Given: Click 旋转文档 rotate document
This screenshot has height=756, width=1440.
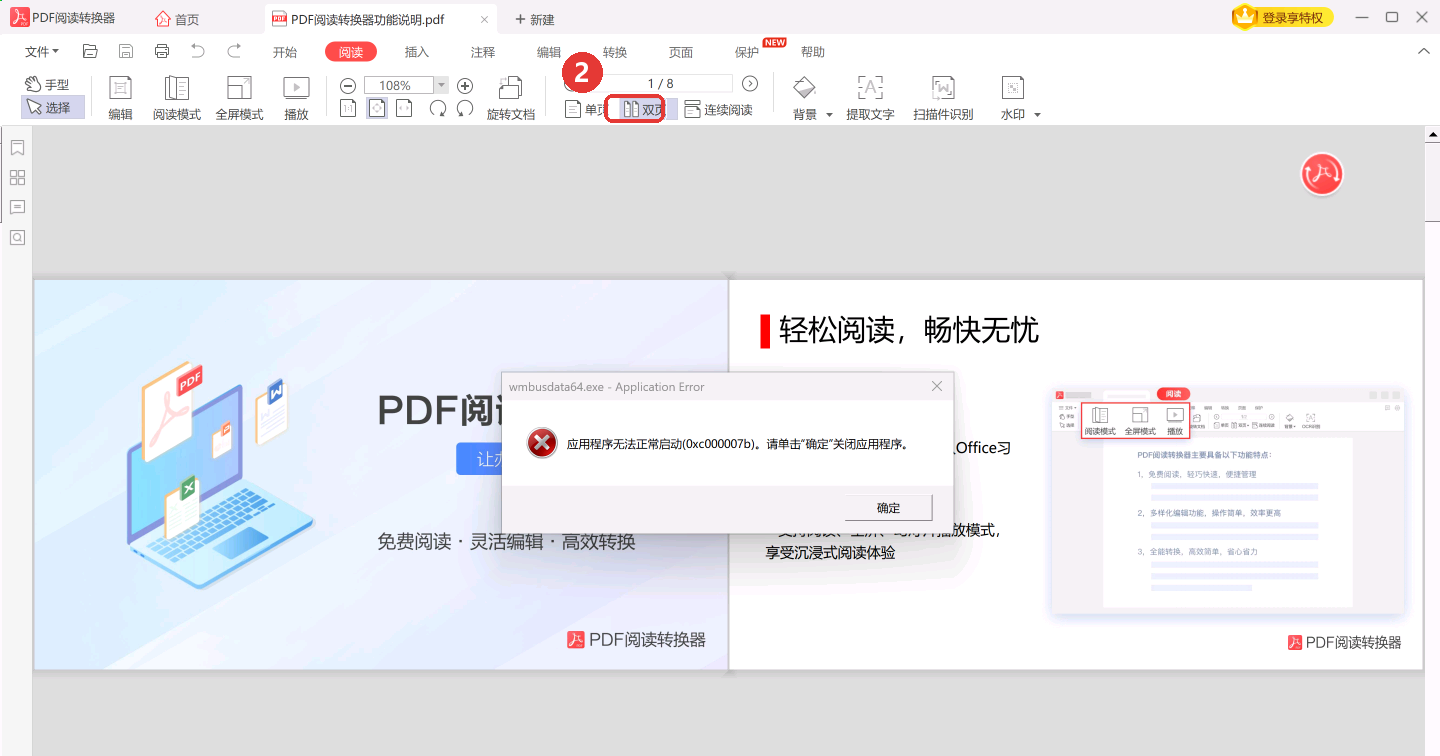Looking at the screenshot, I should (x=511, y=98).
